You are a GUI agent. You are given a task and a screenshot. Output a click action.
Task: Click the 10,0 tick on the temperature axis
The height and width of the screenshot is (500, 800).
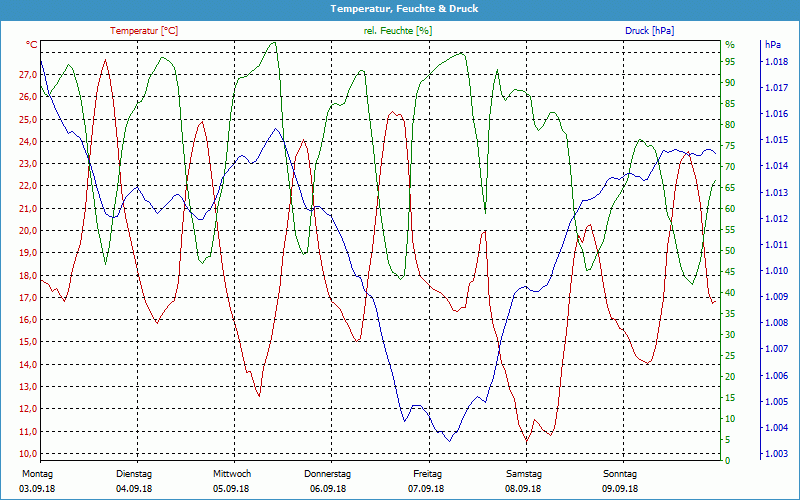(28, 454)
